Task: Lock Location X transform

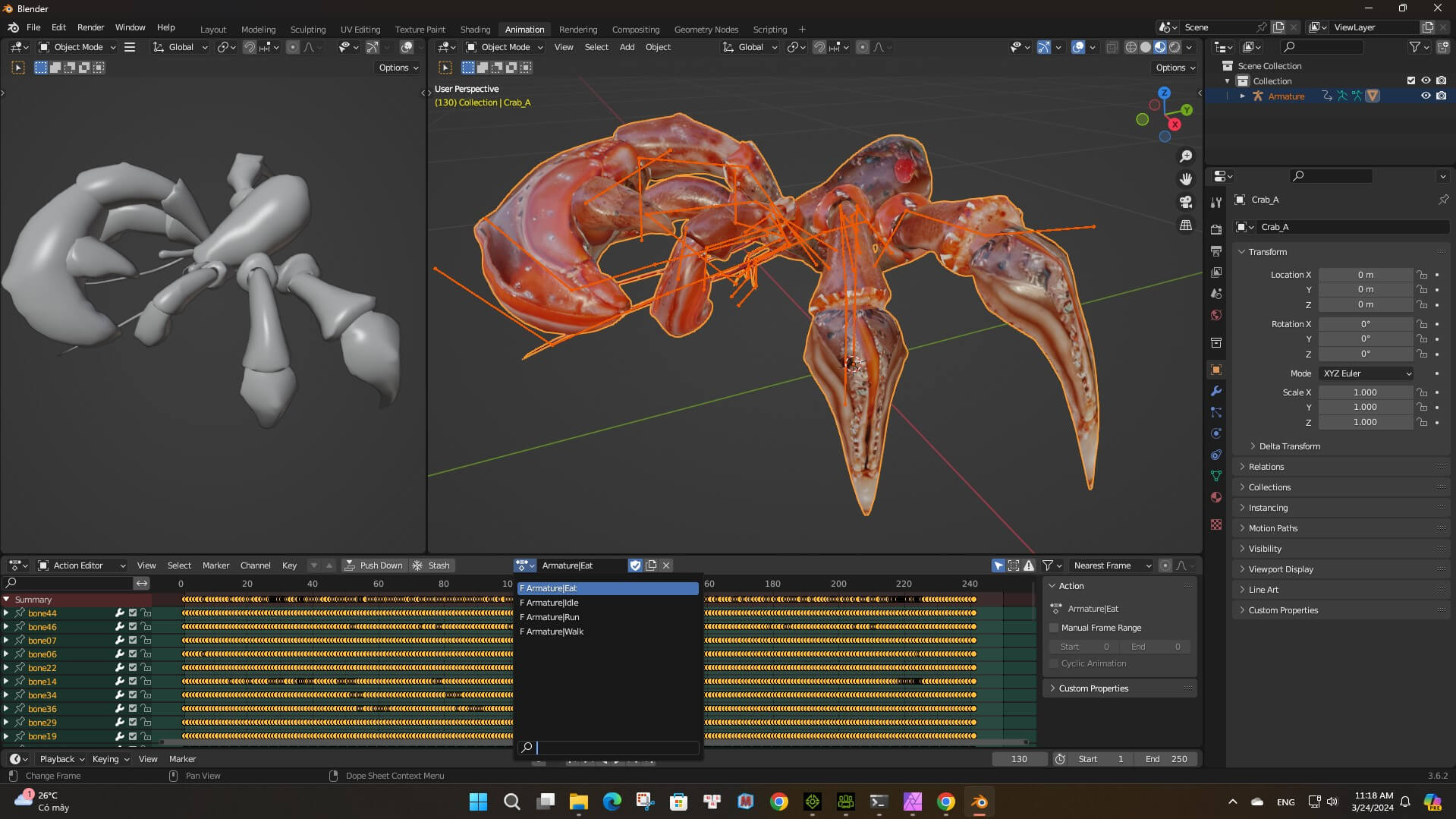Action: [1422, 275]
